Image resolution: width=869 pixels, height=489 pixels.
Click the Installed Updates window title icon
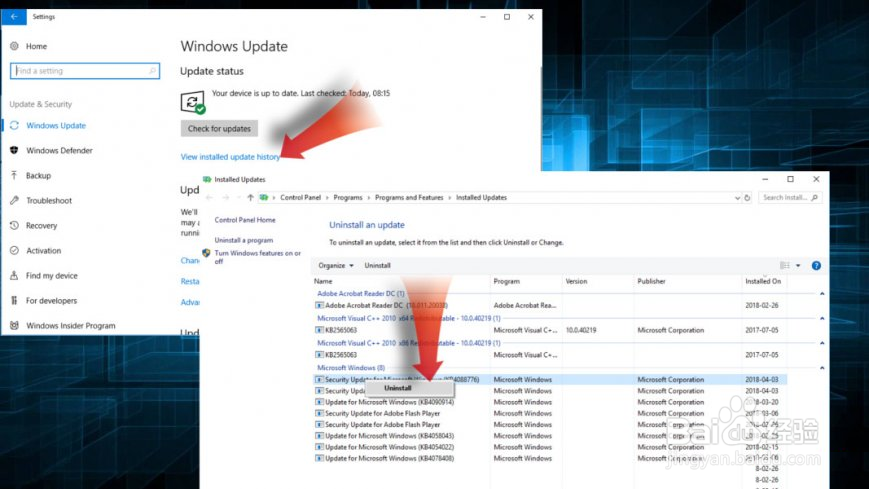(x=207, y=180)
